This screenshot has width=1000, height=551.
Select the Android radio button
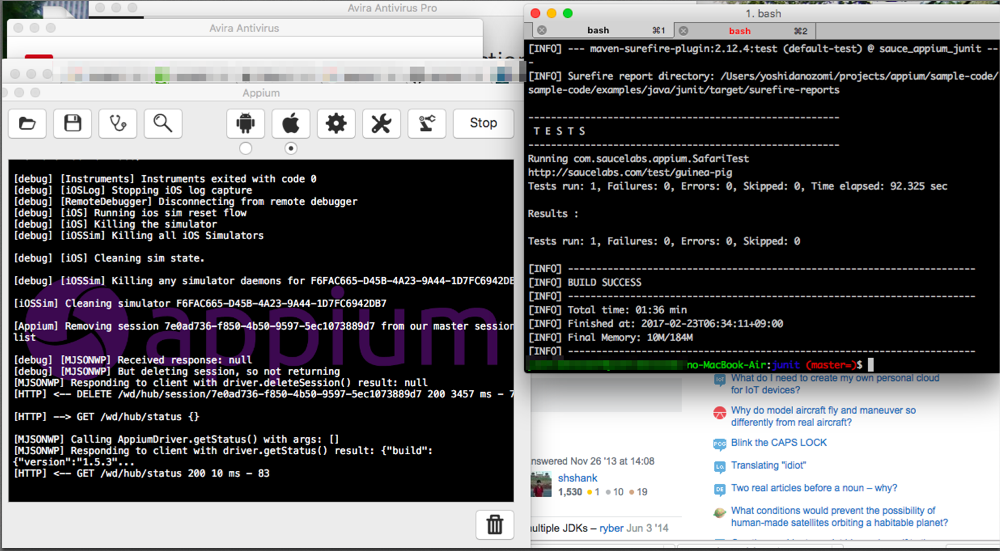pyautogui.click(x=246, y=148)
